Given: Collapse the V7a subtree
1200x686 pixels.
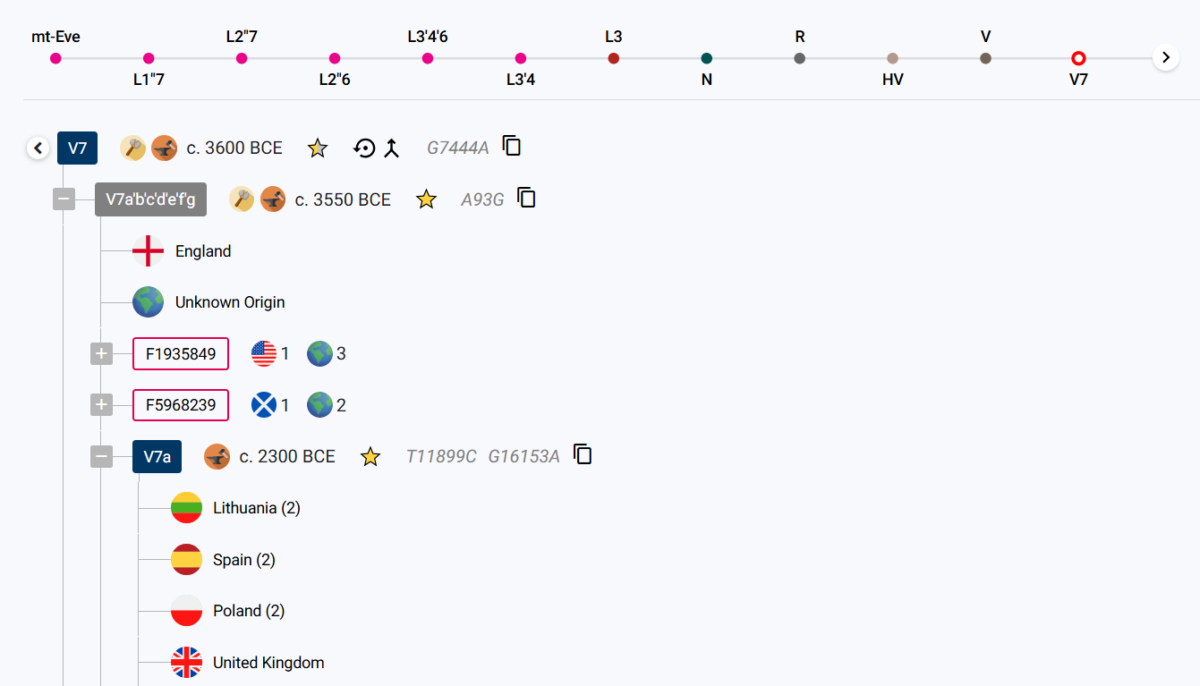Looking at the screenshot, I should pos(101,457).
